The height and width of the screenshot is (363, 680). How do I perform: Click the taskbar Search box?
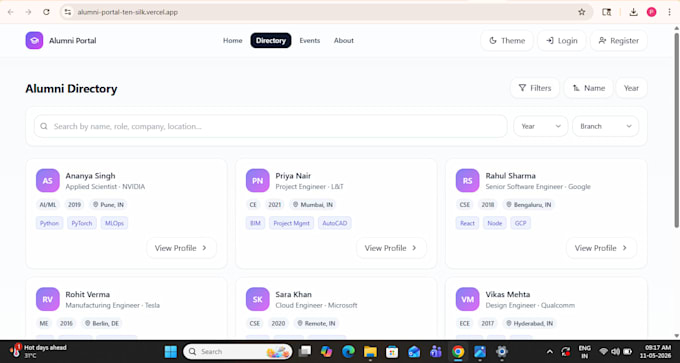tap(238, 352)
